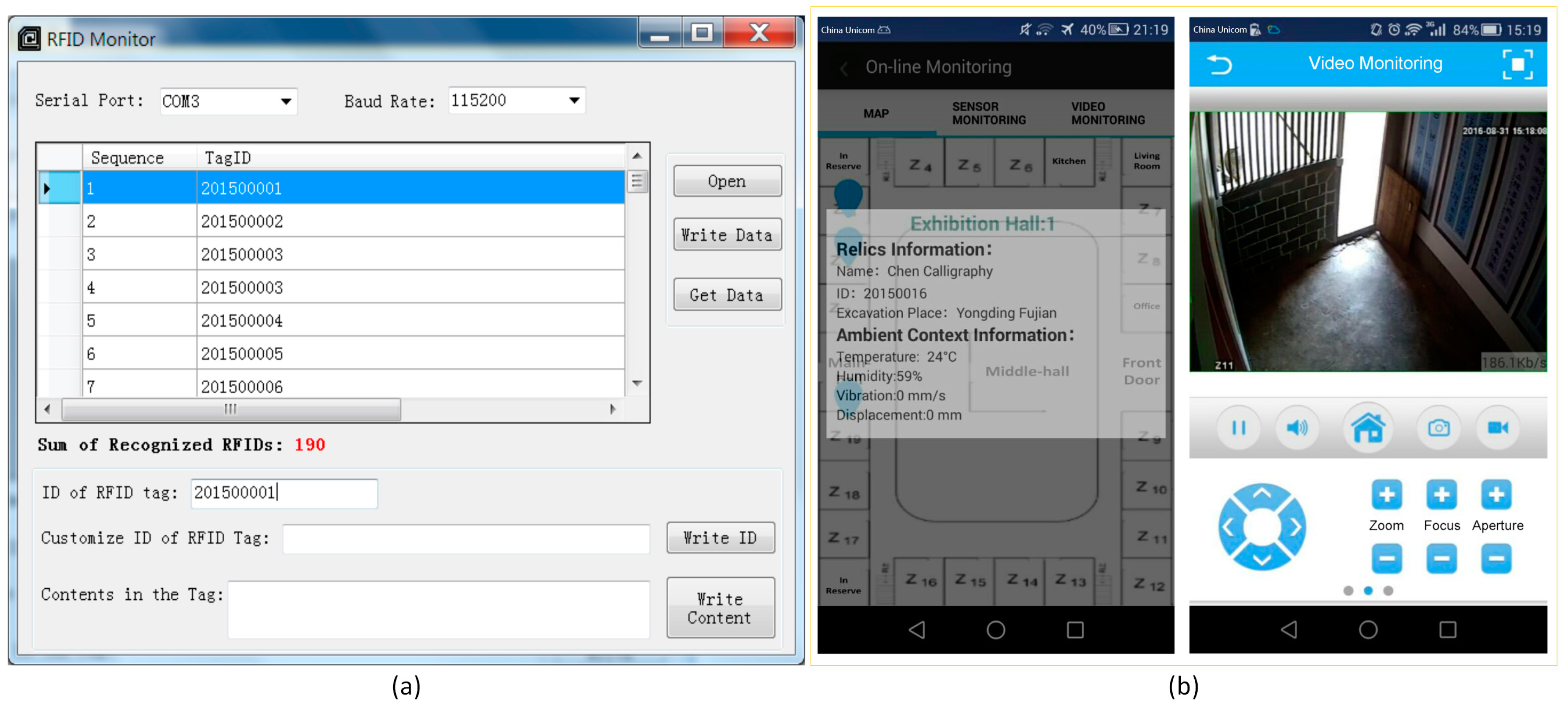The height and width of the screenshot is (711, 1568).
Task: Tap the home icon in video controls
Action: [1368, 428]
